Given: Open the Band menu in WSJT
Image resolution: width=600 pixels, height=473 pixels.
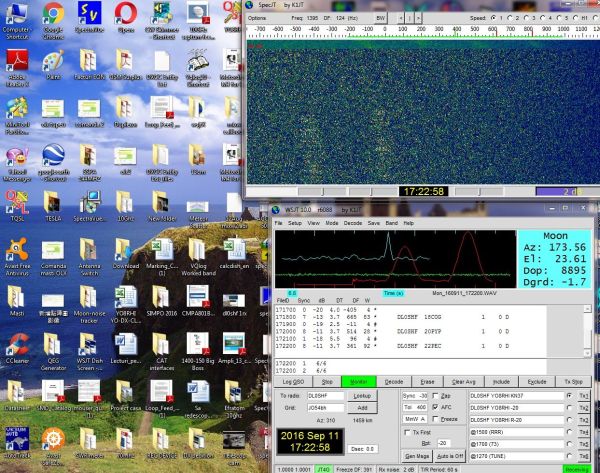Looking at the screenshot, I should point(391,222).
